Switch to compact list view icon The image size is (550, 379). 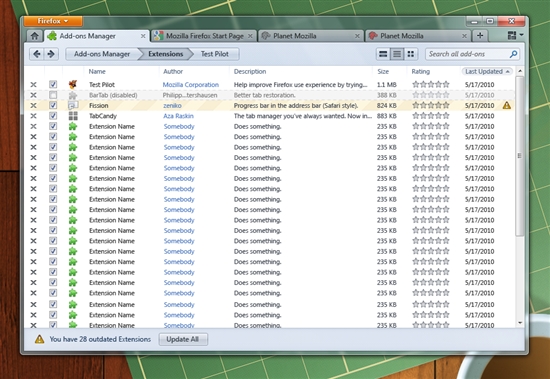[397, 54]
